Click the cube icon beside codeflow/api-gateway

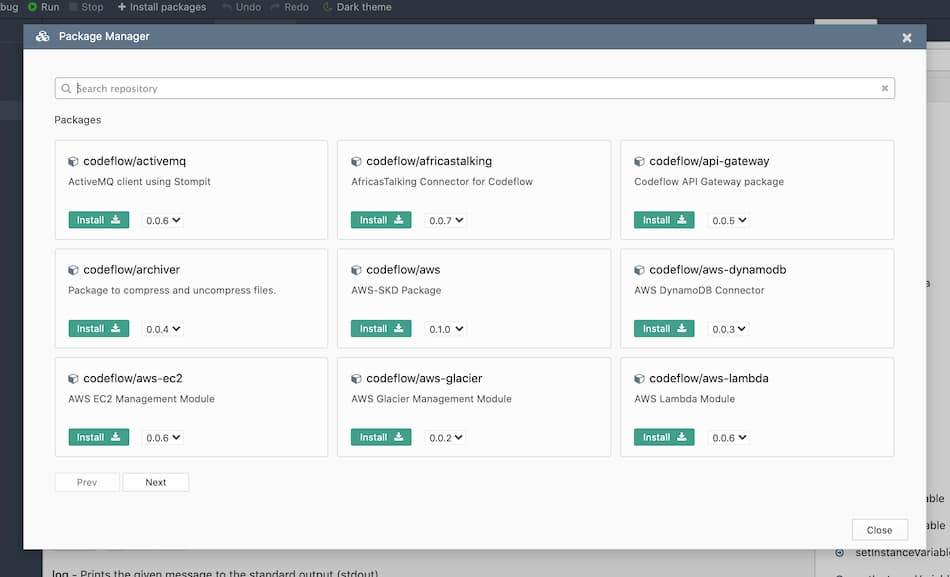[x=639, y=161]
